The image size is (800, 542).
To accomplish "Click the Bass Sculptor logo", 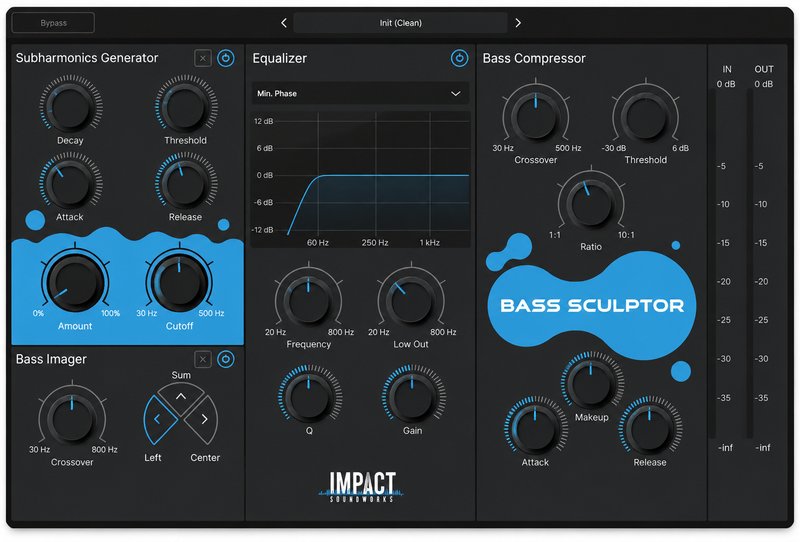I will tap(592, 306).
